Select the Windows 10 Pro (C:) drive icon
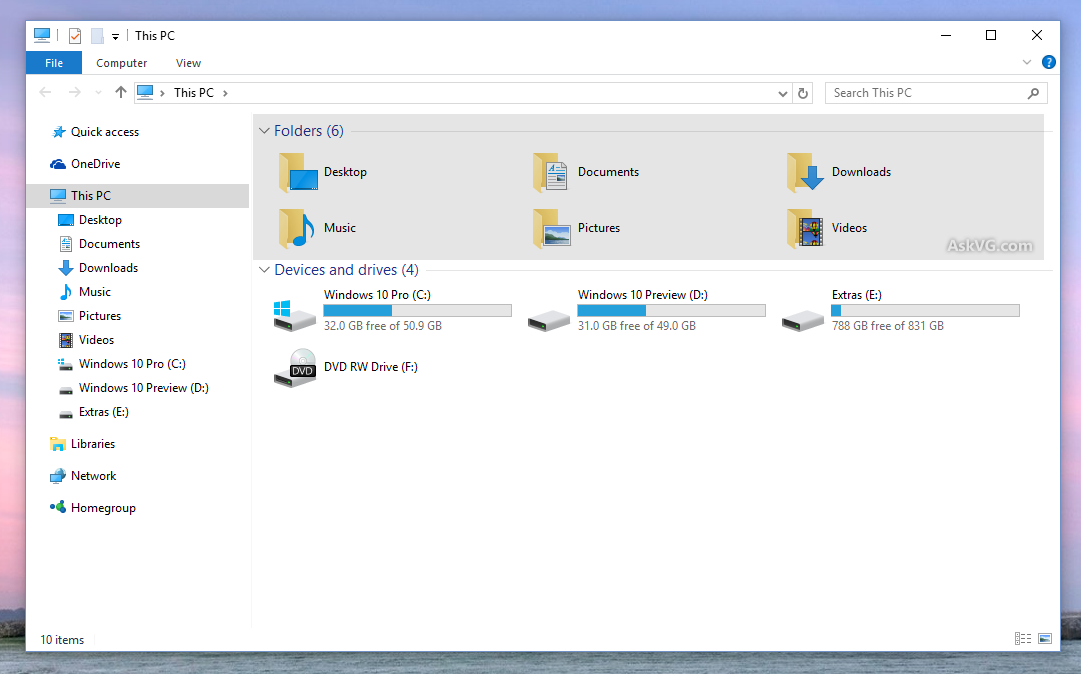 click(295, 315)
